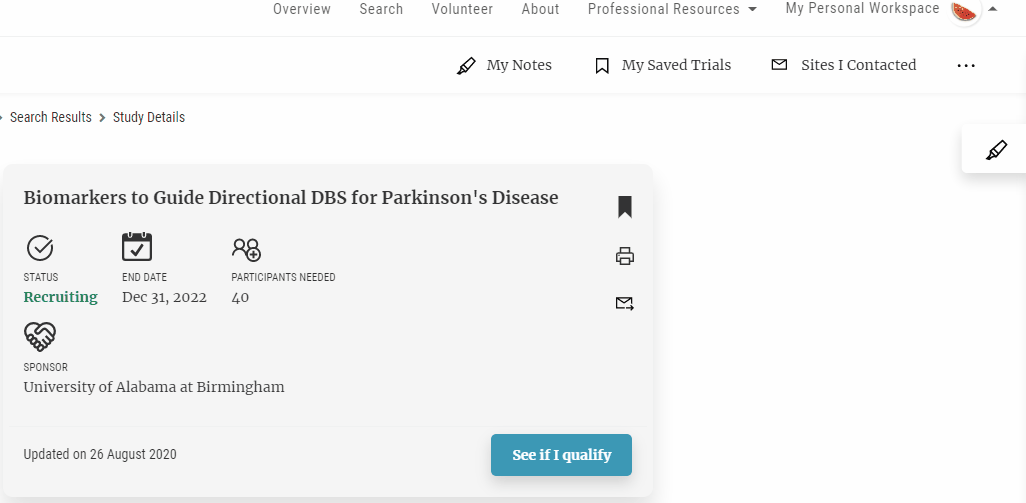Go to the Search menu item

tap(381, 9)
